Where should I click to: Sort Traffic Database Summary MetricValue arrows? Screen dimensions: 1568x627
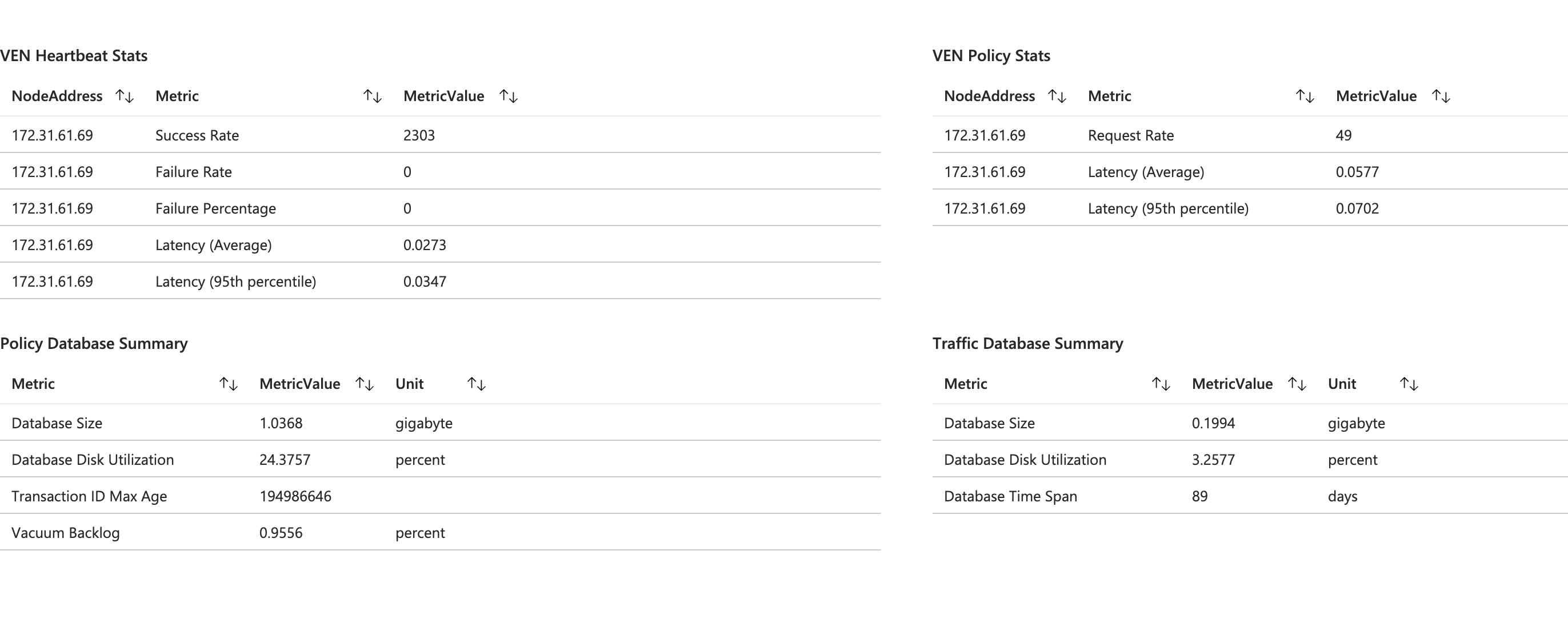tap(1297, 384)
